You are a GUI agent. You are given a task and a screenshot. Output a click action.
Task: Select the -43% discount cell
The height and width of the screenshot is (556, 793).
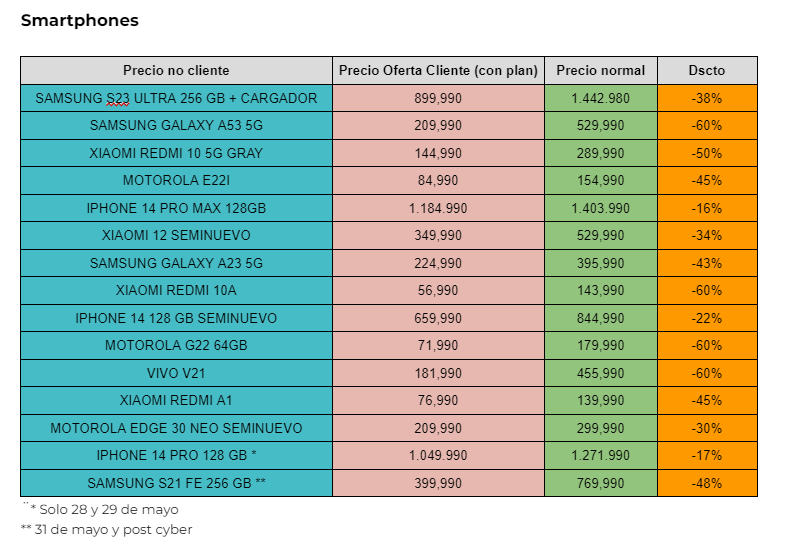click(x=707, y=263)
